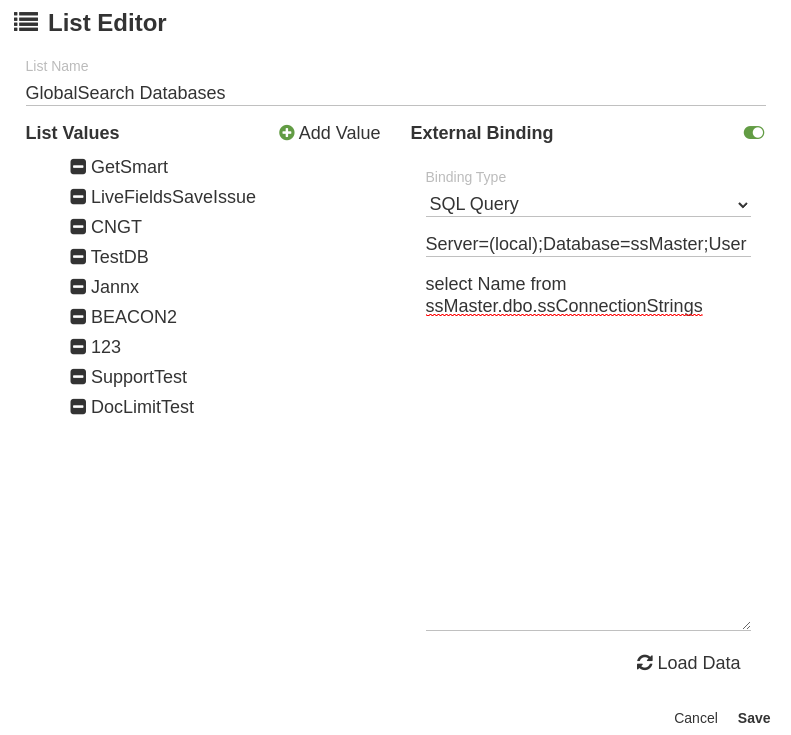Disable the External Binding toggle
The width and height of the screenshot is (791, 735).
pyautogui.click(x=754, y=133)
